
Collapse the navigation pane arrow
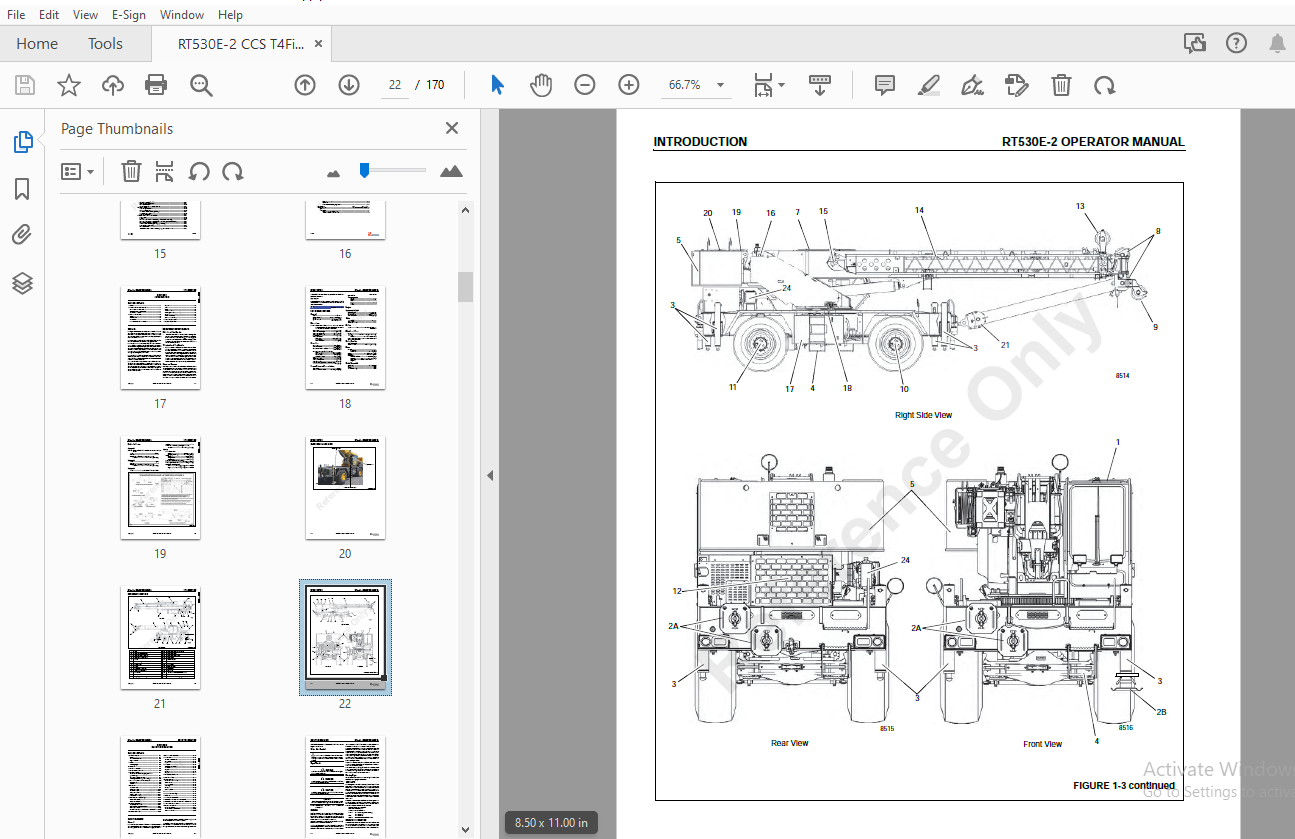coord(490,476)
